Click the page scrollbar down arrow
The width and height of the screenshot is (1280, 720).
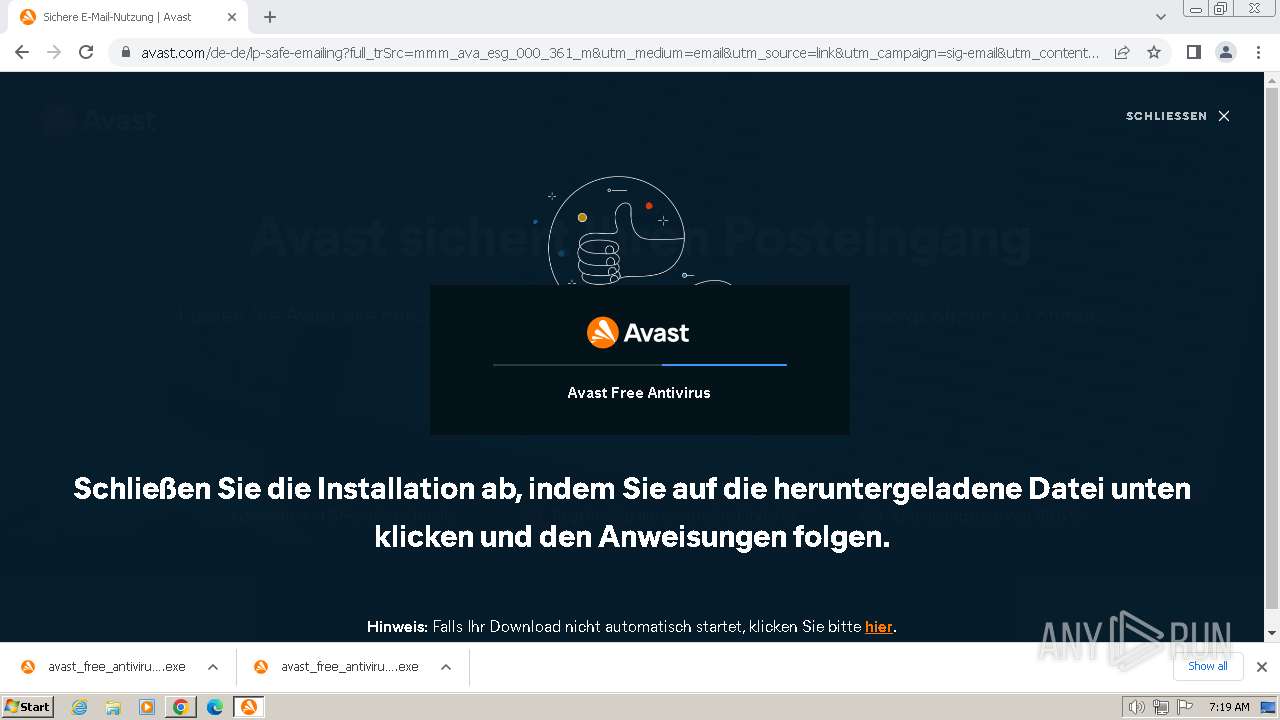1272,633
